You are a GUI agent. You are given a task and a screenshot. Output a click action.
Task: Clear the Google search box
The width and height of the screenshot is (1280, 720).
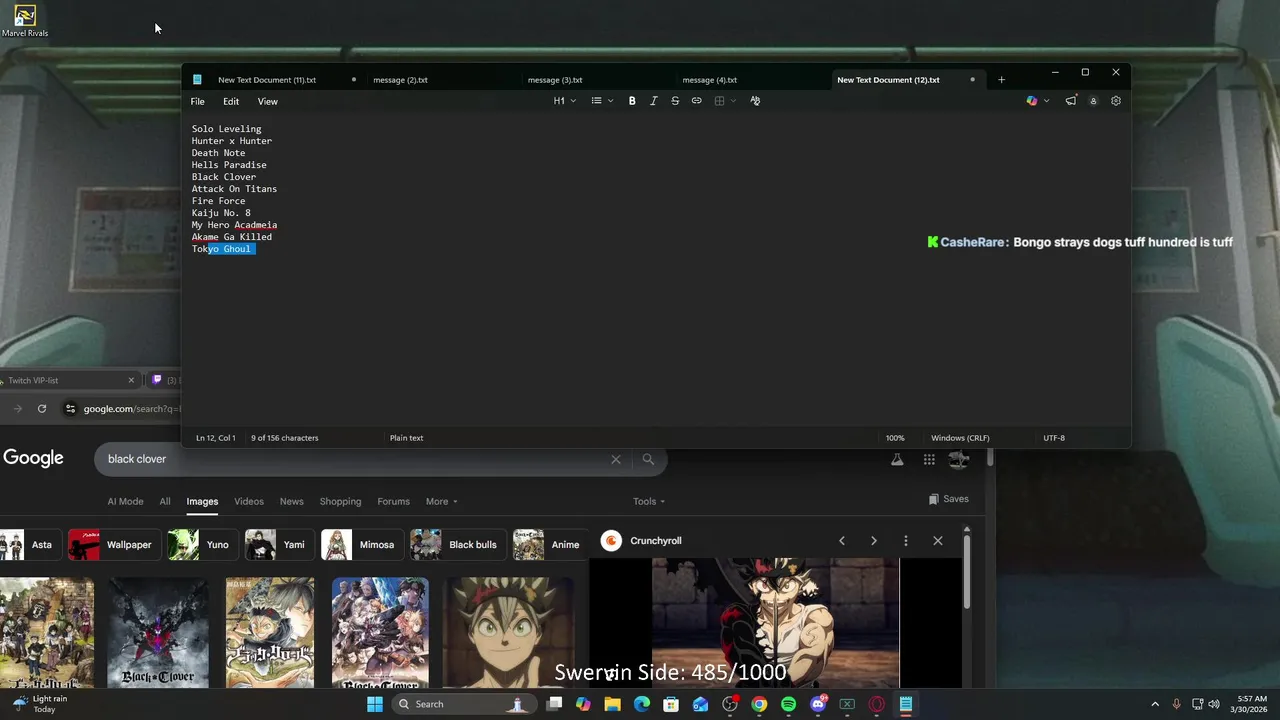[x=616, y=459]
